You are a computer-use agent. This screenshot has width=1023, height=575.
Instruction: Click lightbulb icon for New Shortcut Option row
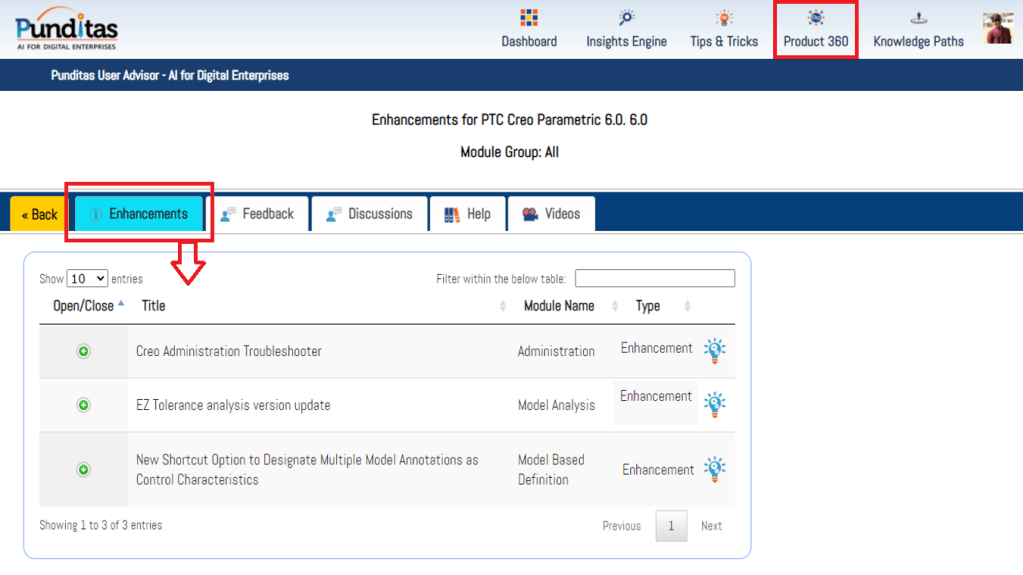tap(714, 469)
